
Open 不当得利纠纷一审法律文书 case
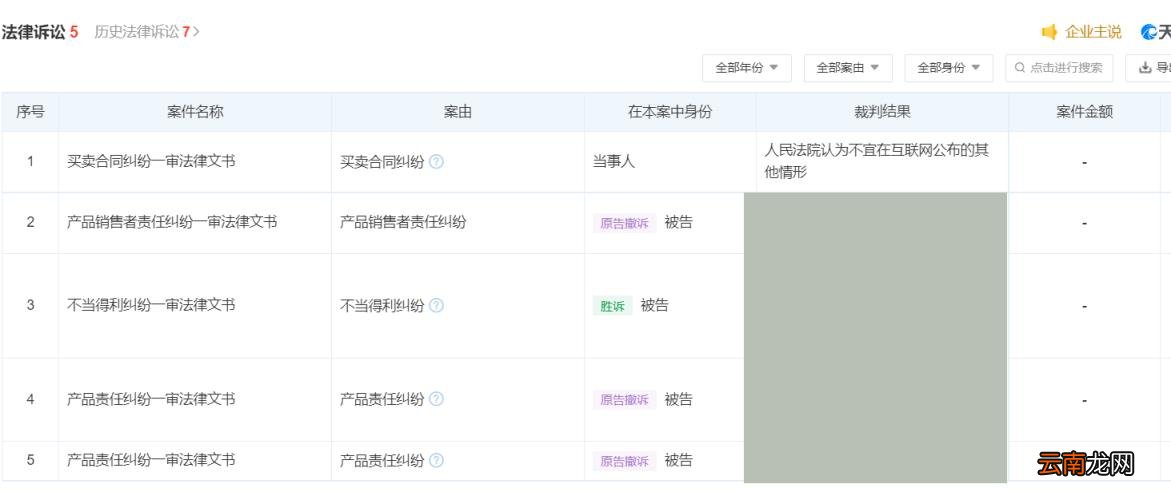tap(152, 305)
